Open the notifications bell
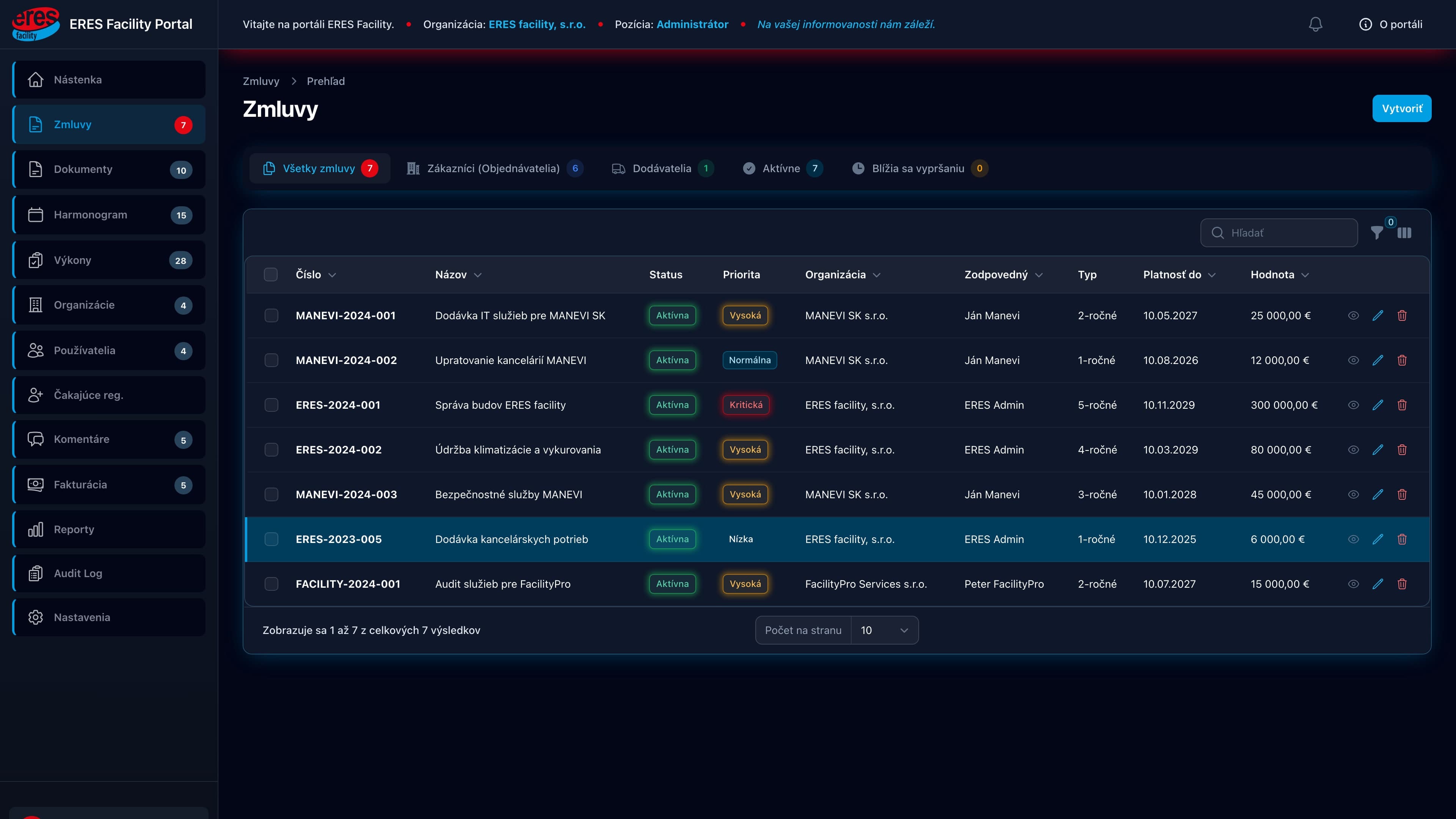 (1315, 24)
